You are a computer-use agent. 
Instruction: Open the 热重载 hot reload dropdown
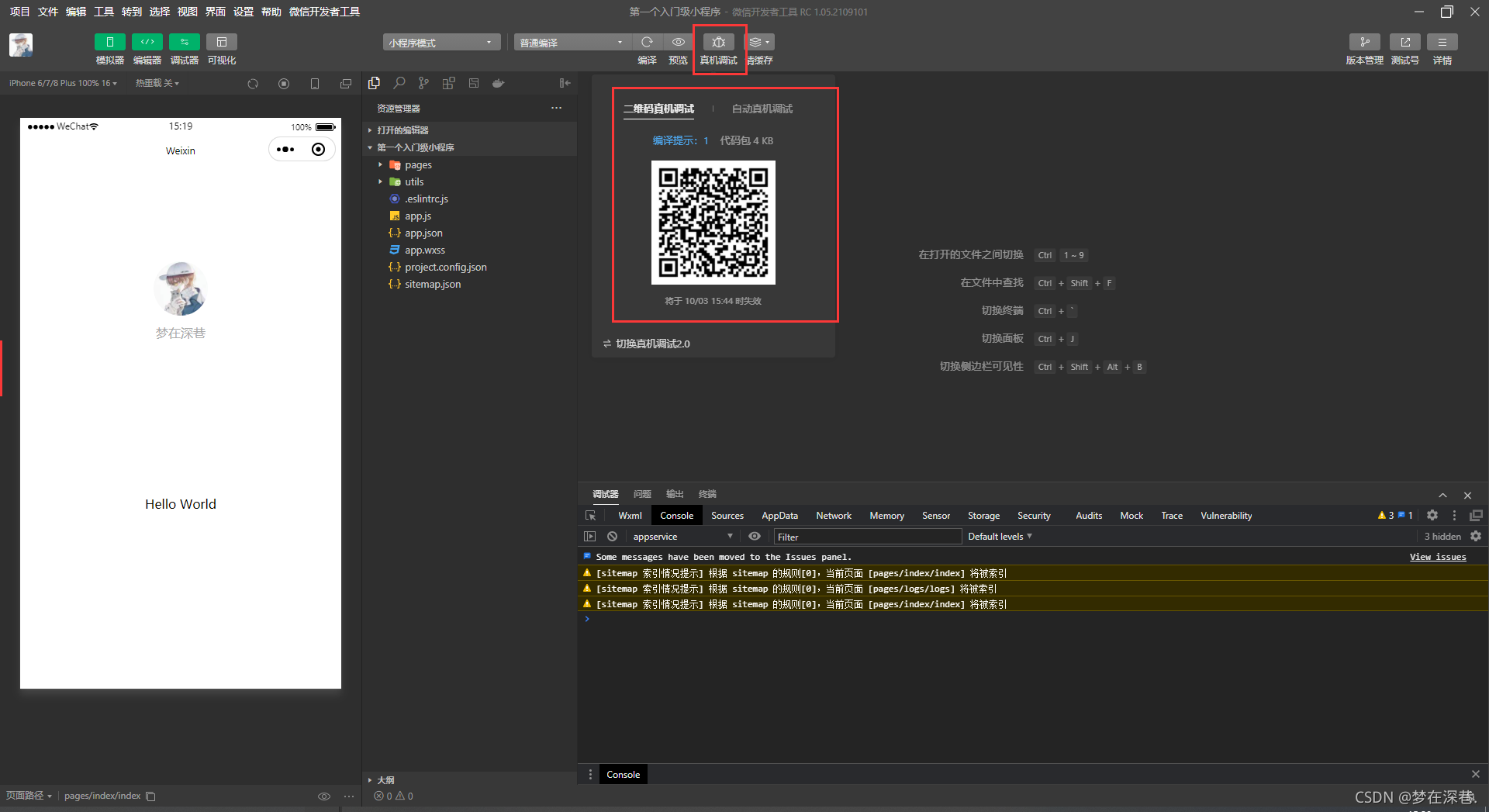point(157,83)
